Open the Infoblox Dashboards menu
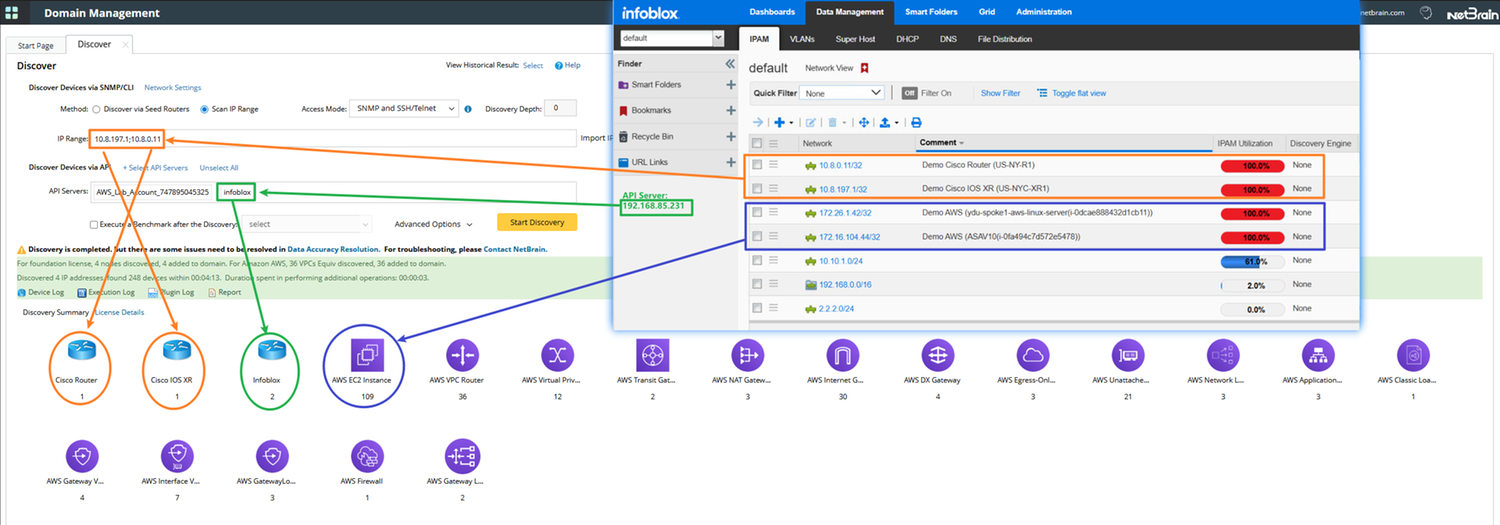This screenshot has width=1500, height=525. 772,12
